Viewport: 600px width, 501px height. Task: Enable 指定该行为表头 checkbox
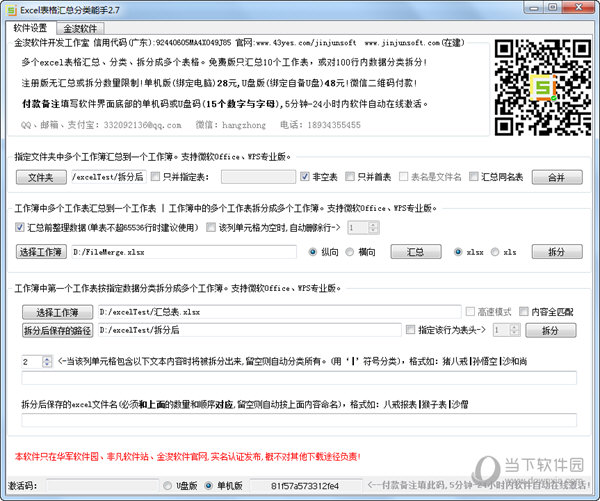410,330
